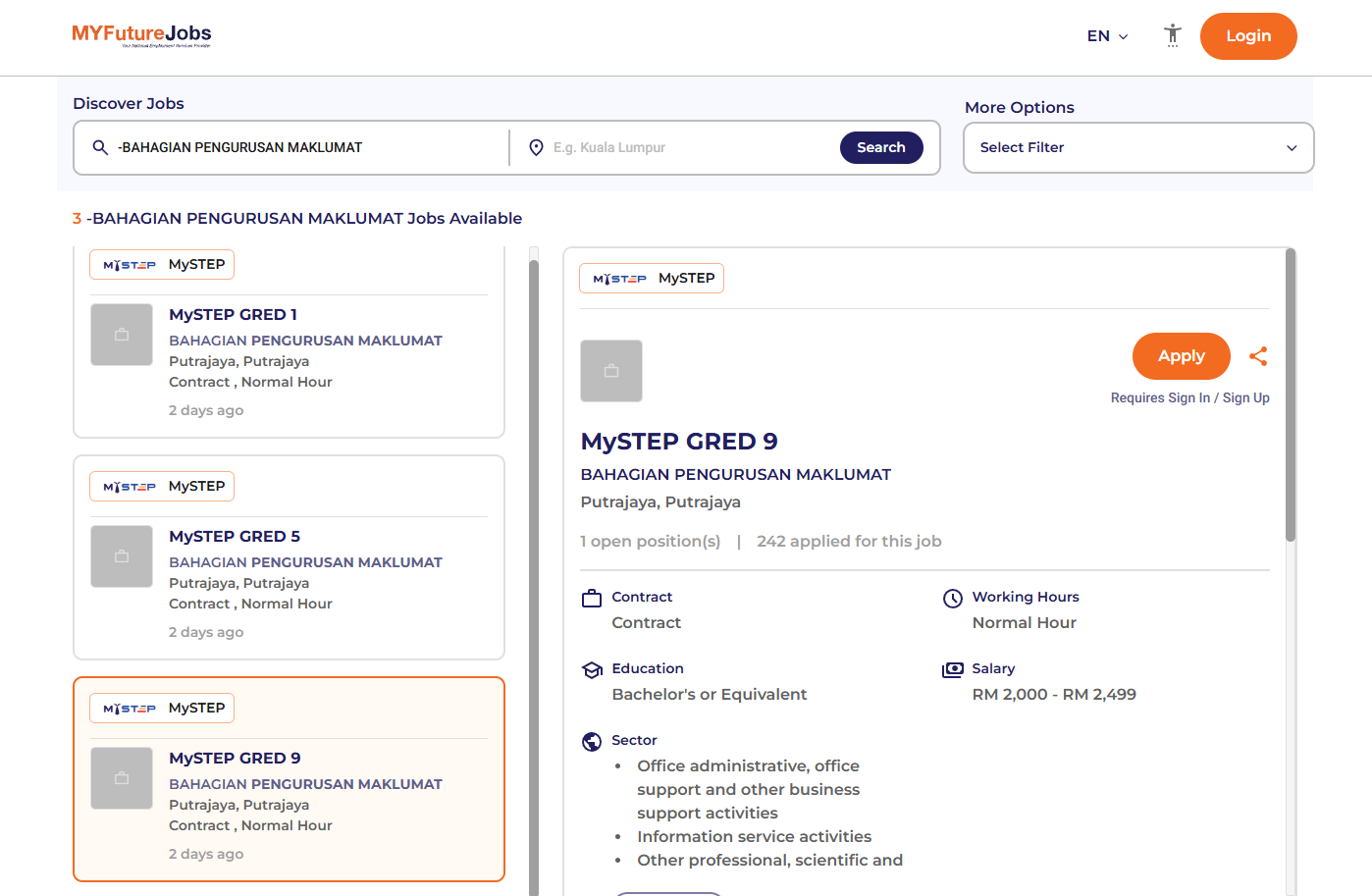Click '1 open position(s)' text
This screenshot has height=896, width=1372.
coord(650,542)
